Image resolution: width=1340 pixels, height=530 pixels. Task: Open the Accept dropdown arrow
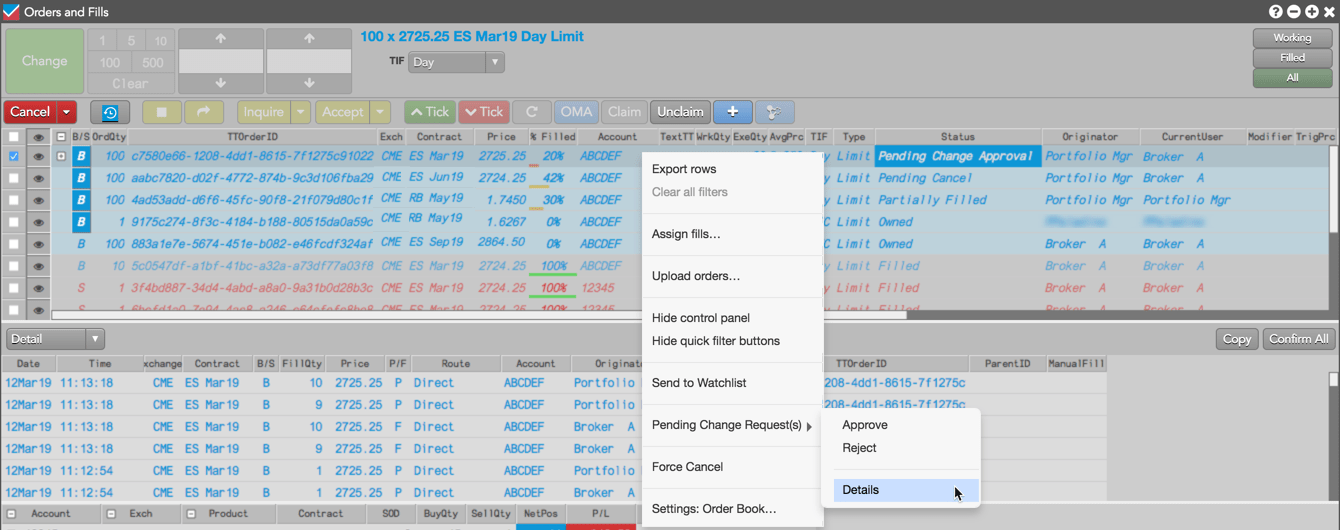point(380,113)
